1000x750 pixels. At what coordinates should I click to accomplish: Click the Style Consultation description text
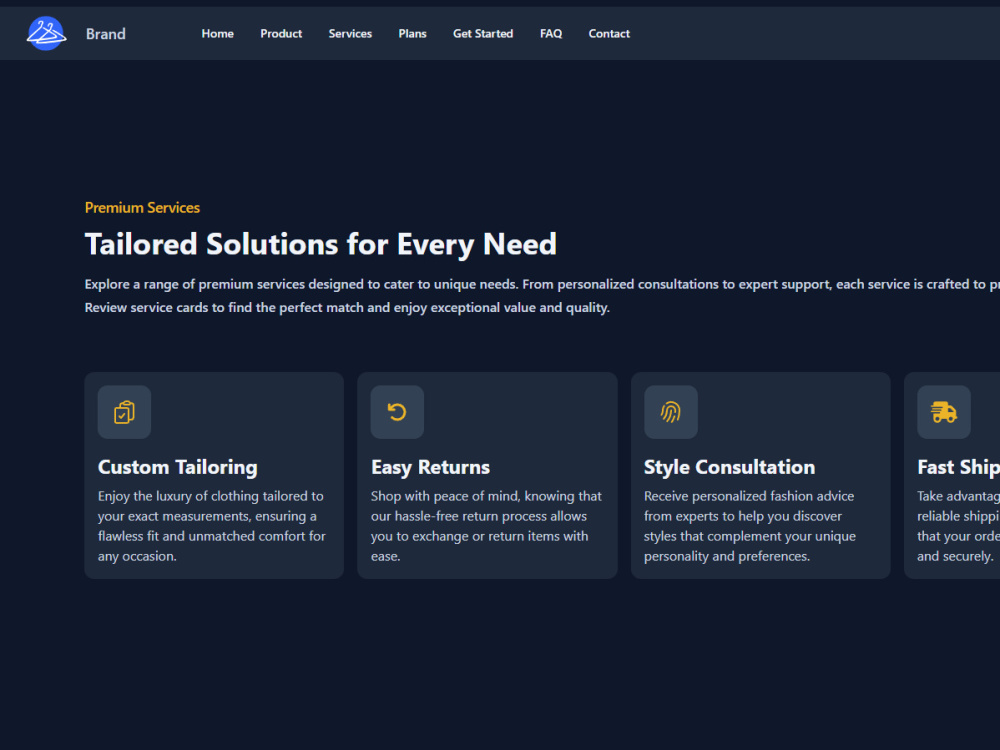(750, 526)
